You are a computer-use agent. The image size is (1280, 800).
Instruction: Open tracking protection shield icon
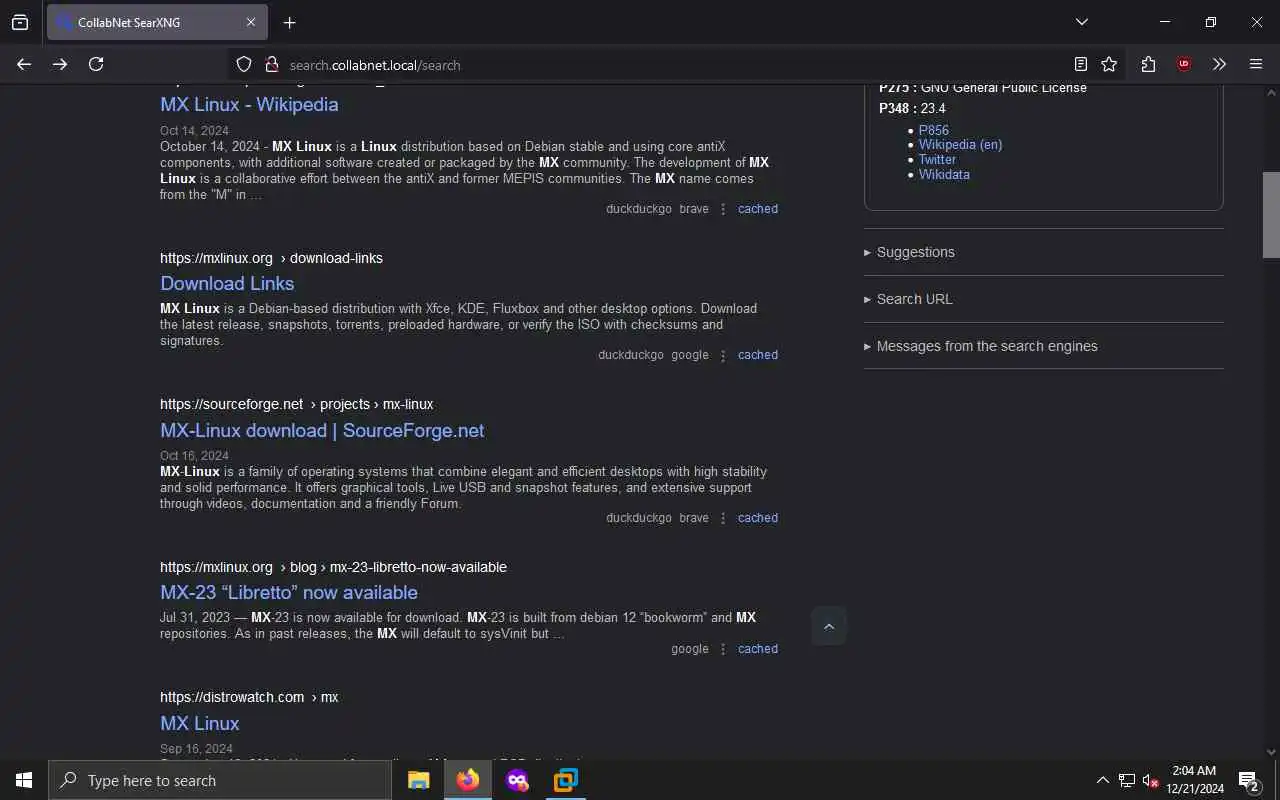(244, 64)
